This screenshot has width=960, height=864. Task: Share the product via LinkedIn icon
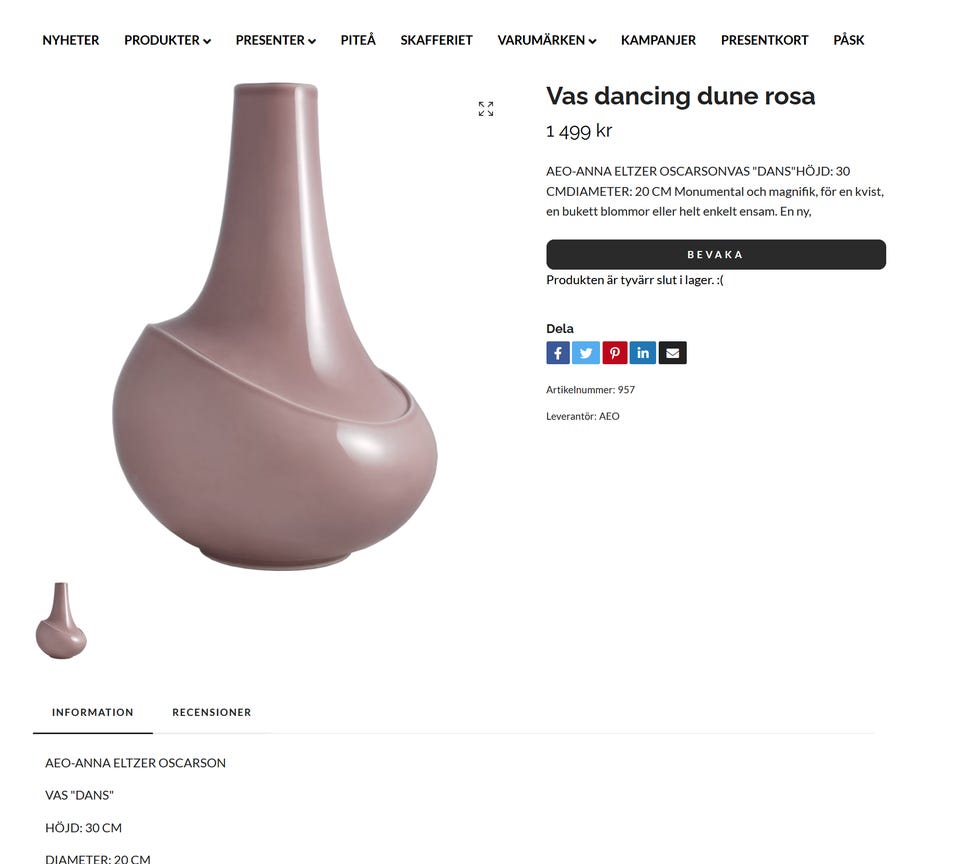tap(643, 353)
